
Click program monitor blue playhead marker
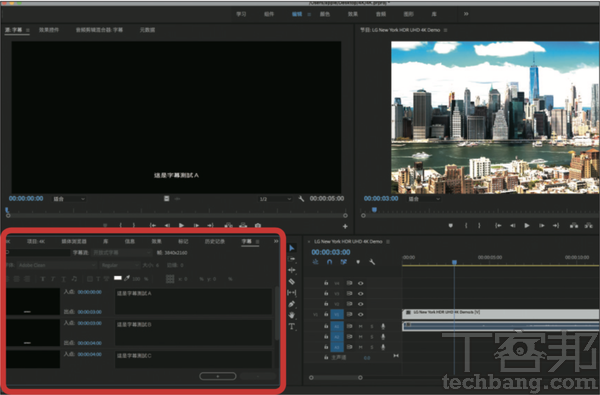(x=374, y=210)
